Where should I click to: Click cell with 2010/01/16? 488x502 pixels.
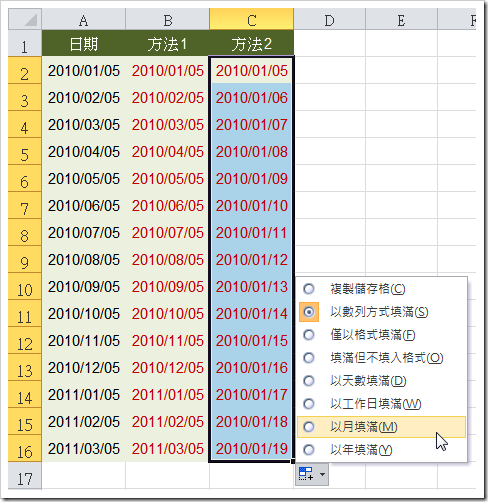pyautogui.click(x=252, y=367)
